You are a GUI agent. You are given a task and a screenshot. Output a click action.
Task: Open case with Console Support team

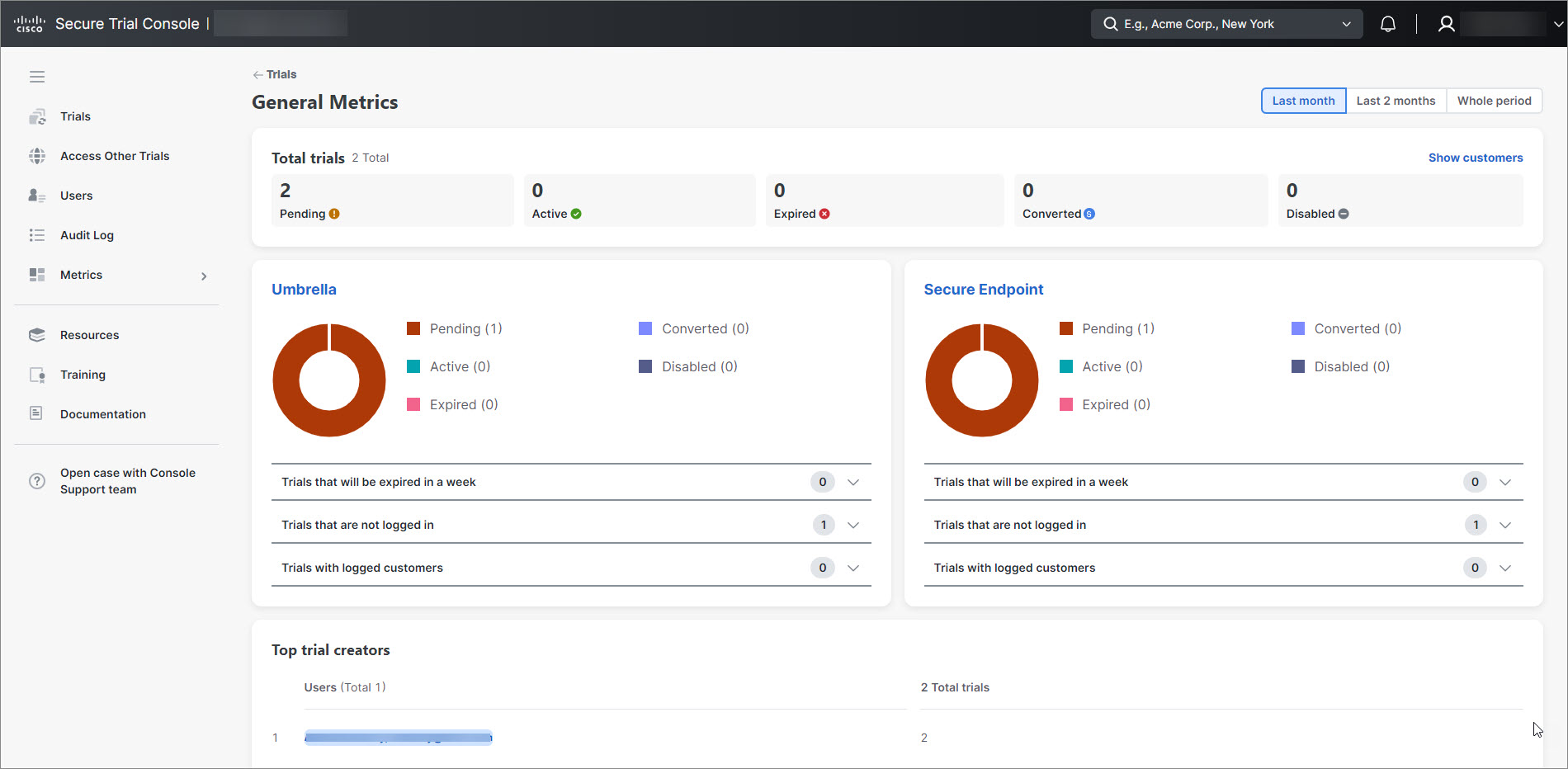tap(128, 481)
